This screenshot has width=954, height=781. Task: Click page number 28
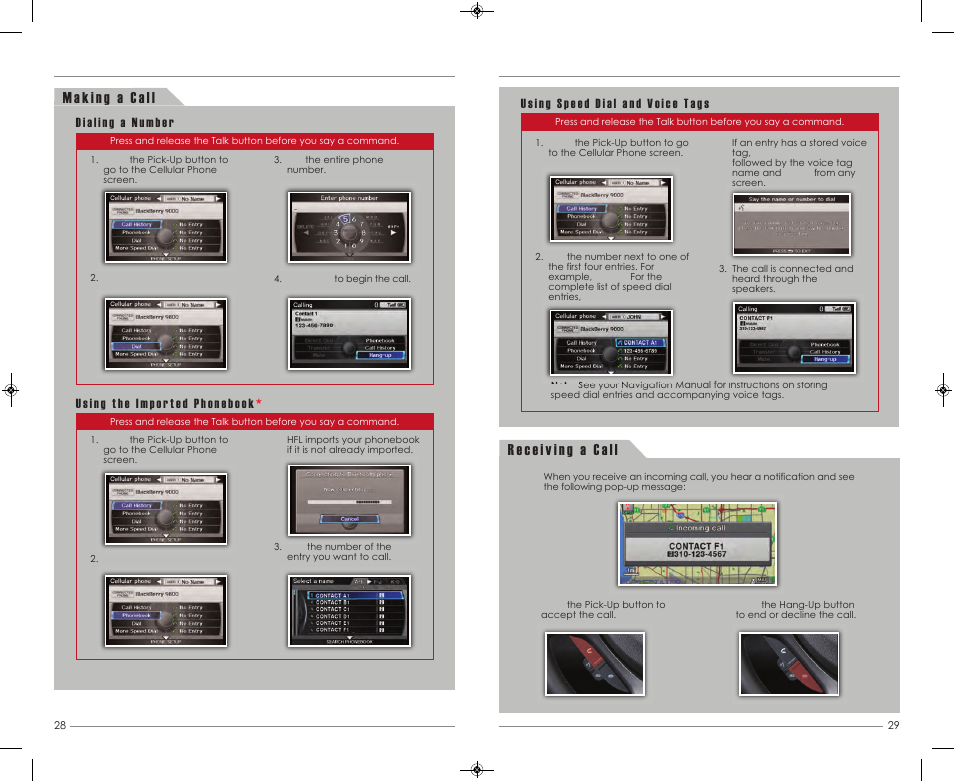point(60,725)
